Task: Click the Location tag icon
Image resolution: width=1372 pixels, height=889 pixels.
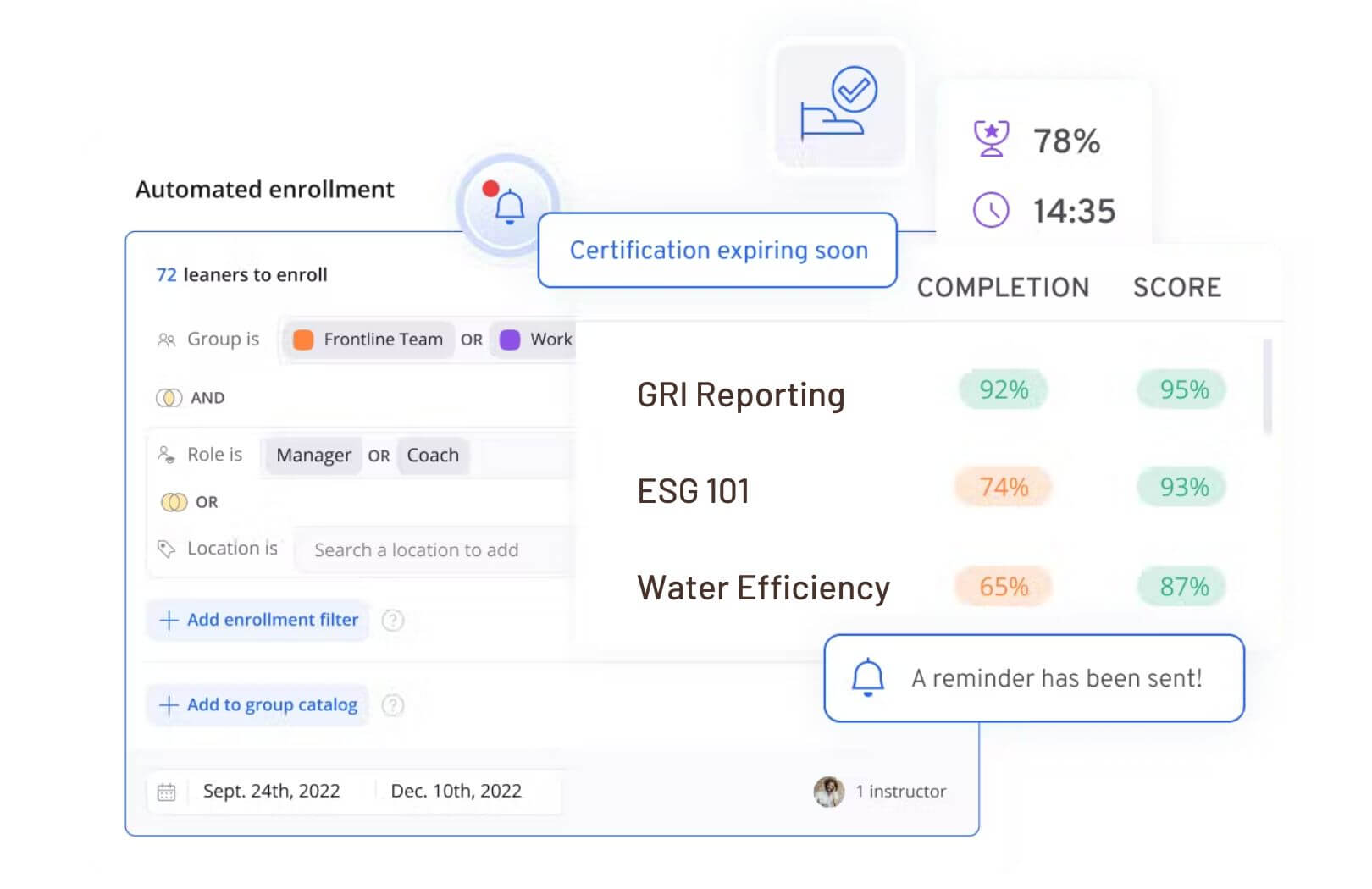Action: (x=166, y=549)
